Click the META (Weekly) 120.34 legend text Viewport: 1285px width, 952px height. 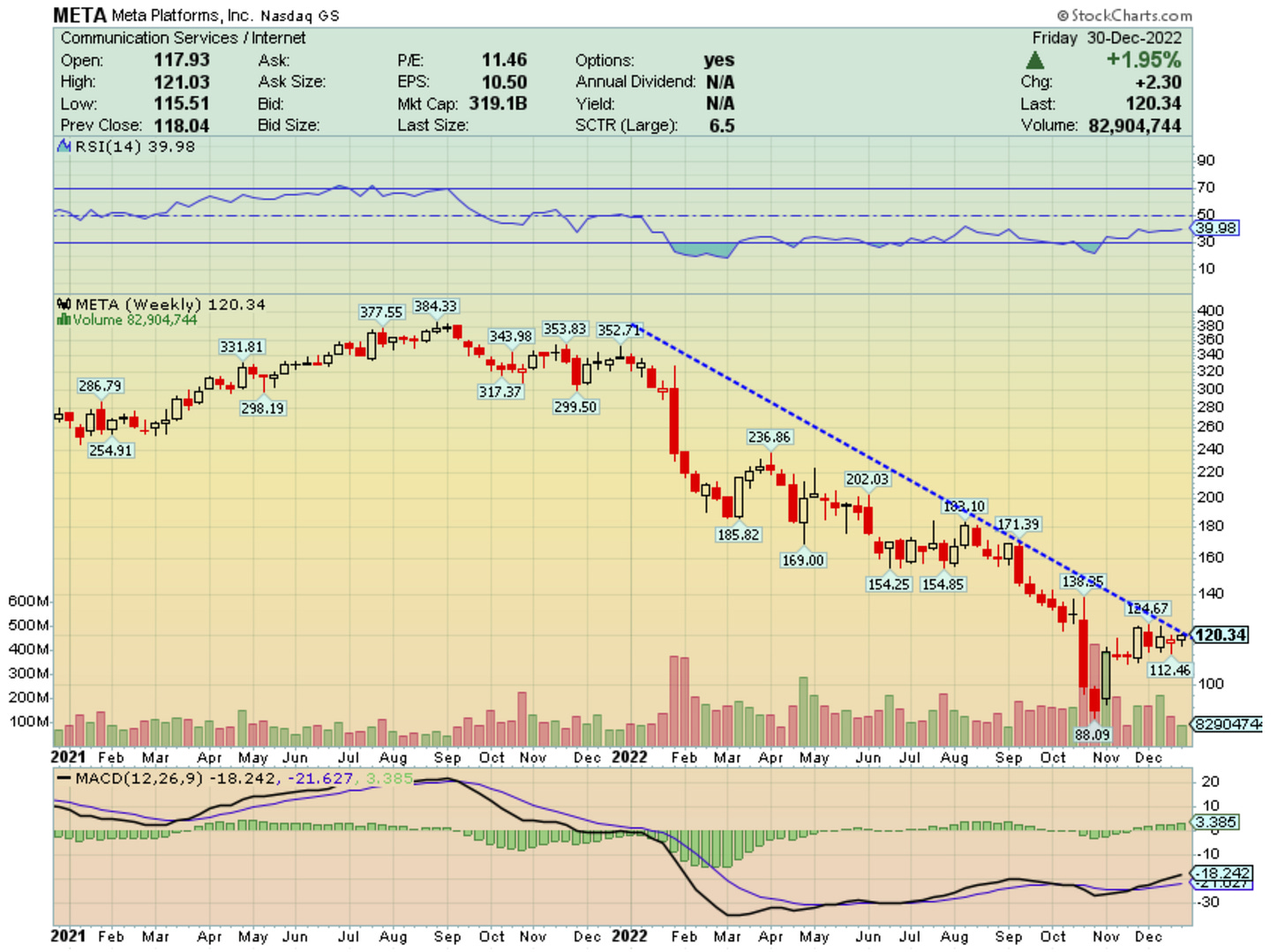point(170,304)
